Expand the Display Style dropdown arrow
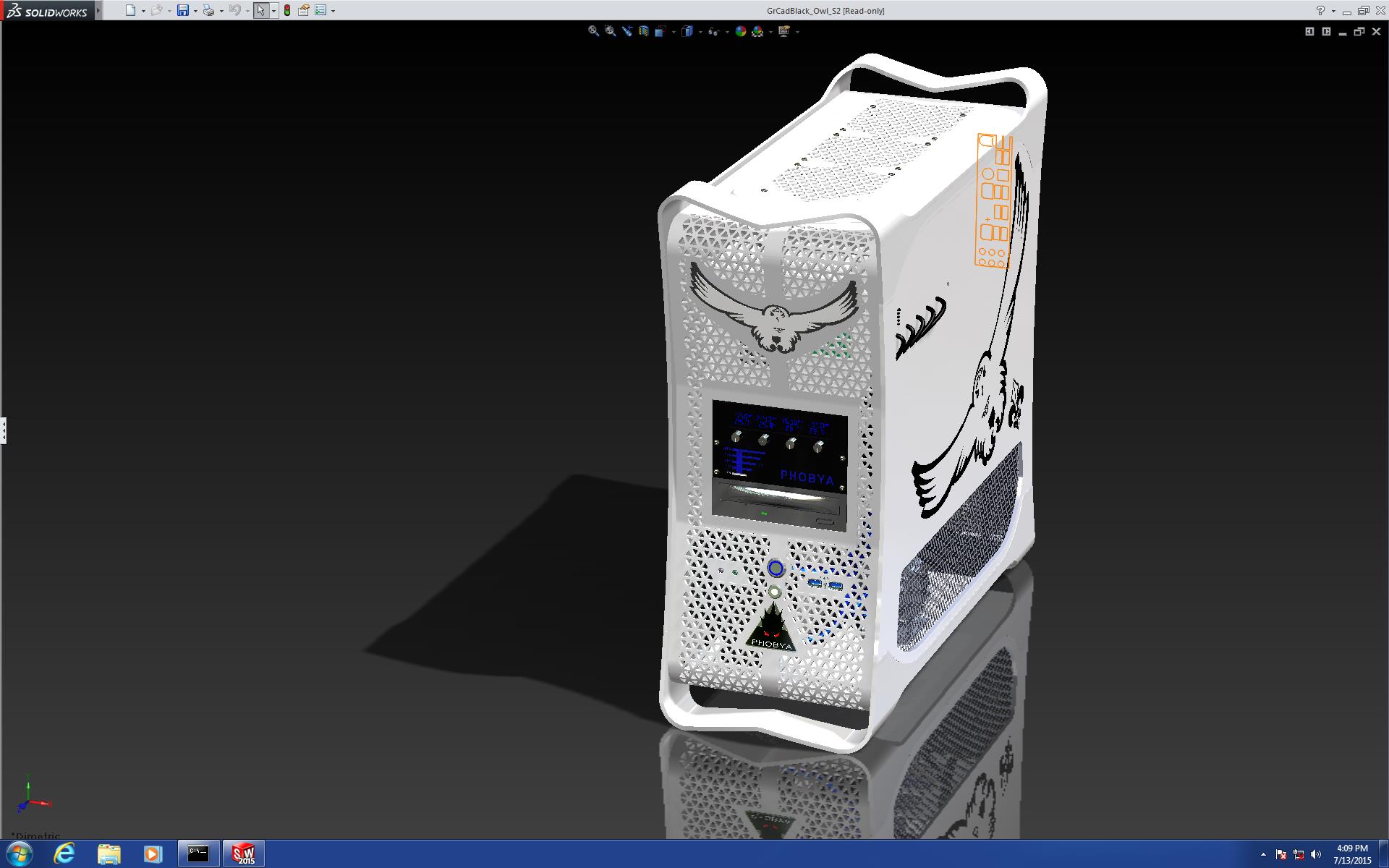Screen dimensions: 1389x868 [701, 32]
